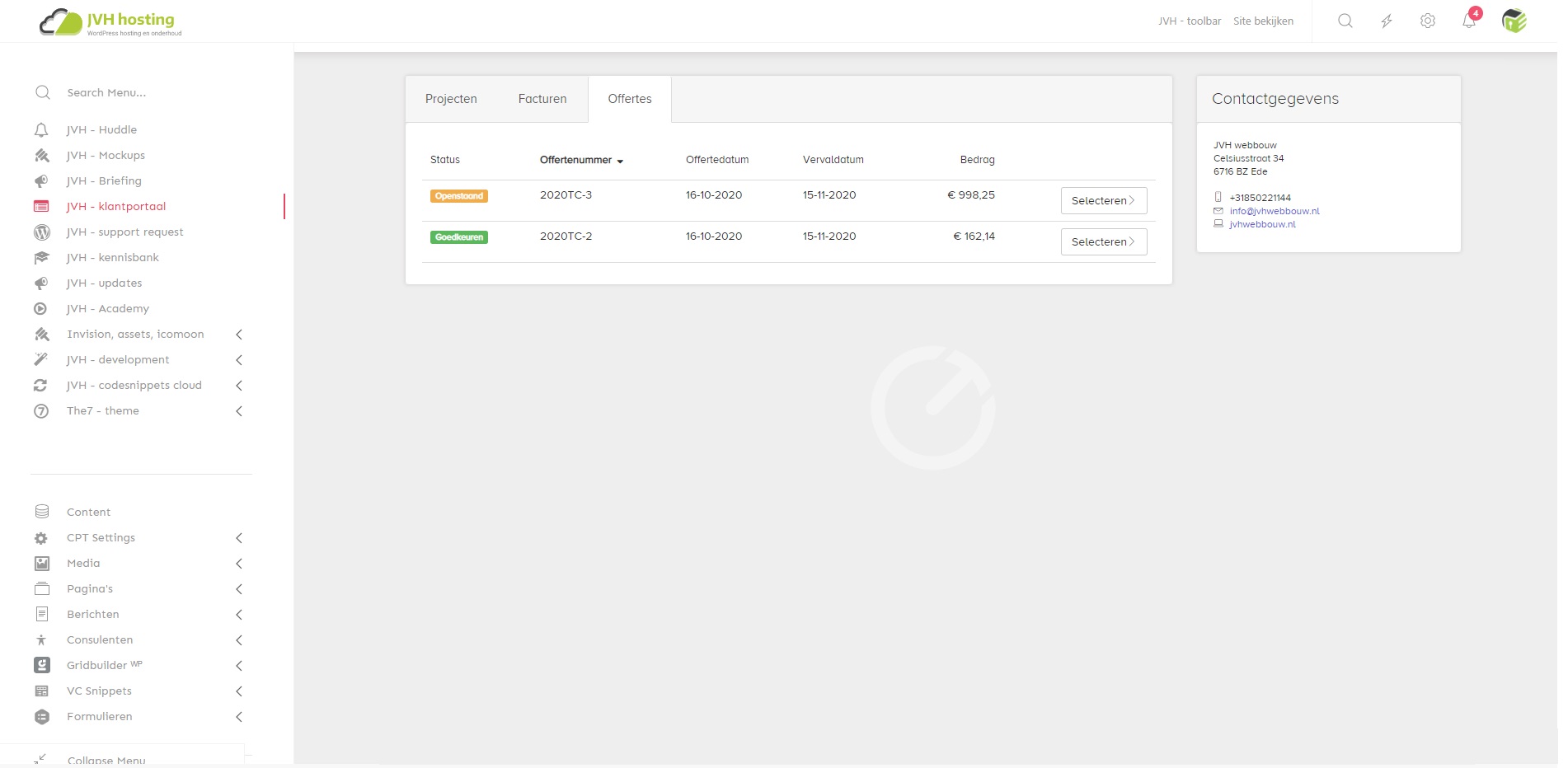Screen dimensions: 1568x768
Task: Expand the Media submenu chevron
Action: pyautogui.click(x=239, y=564)
